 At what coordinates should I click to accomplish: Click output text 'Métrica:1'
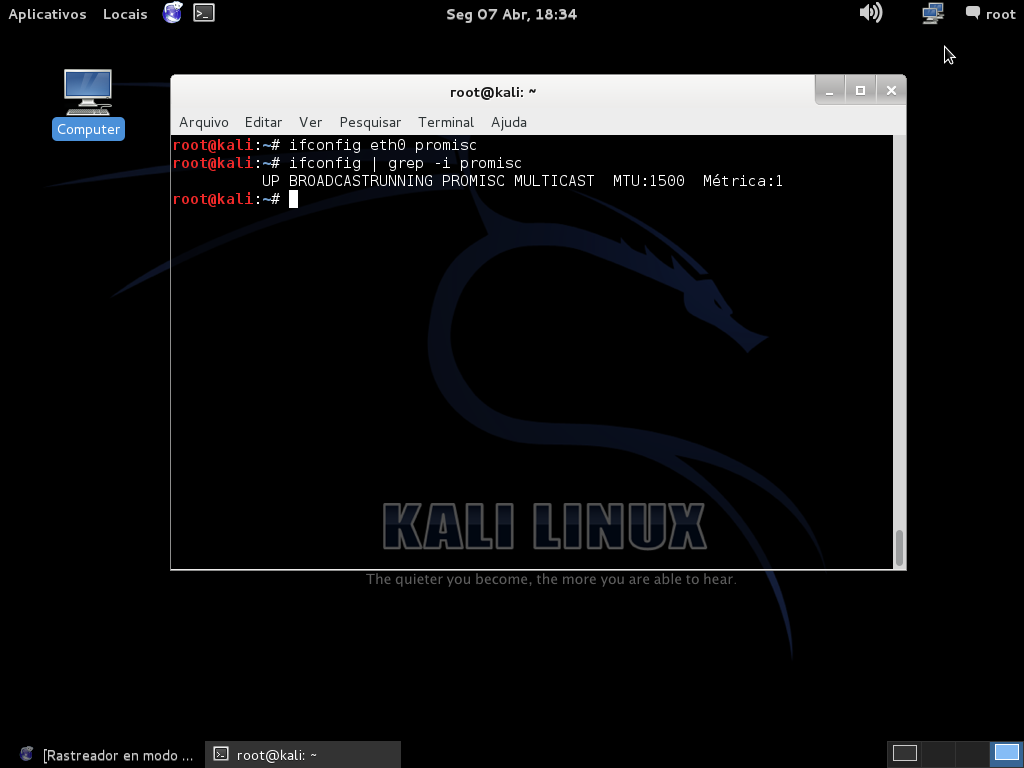pos(743,181)
